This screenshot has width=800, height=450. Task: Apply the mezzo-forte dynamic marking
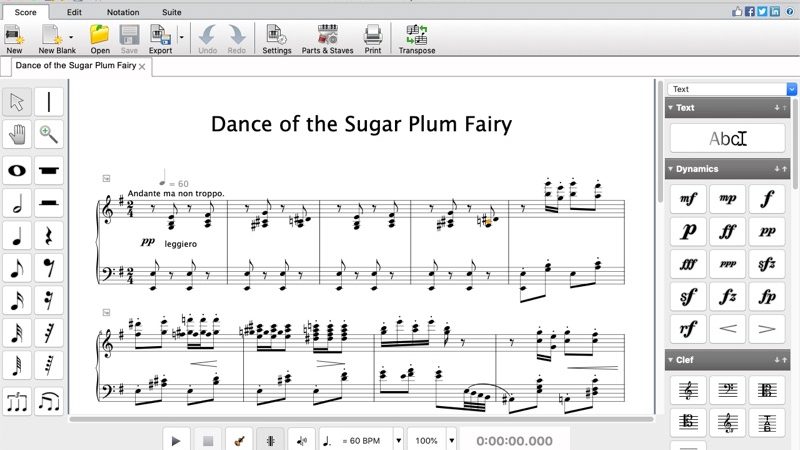688,198
